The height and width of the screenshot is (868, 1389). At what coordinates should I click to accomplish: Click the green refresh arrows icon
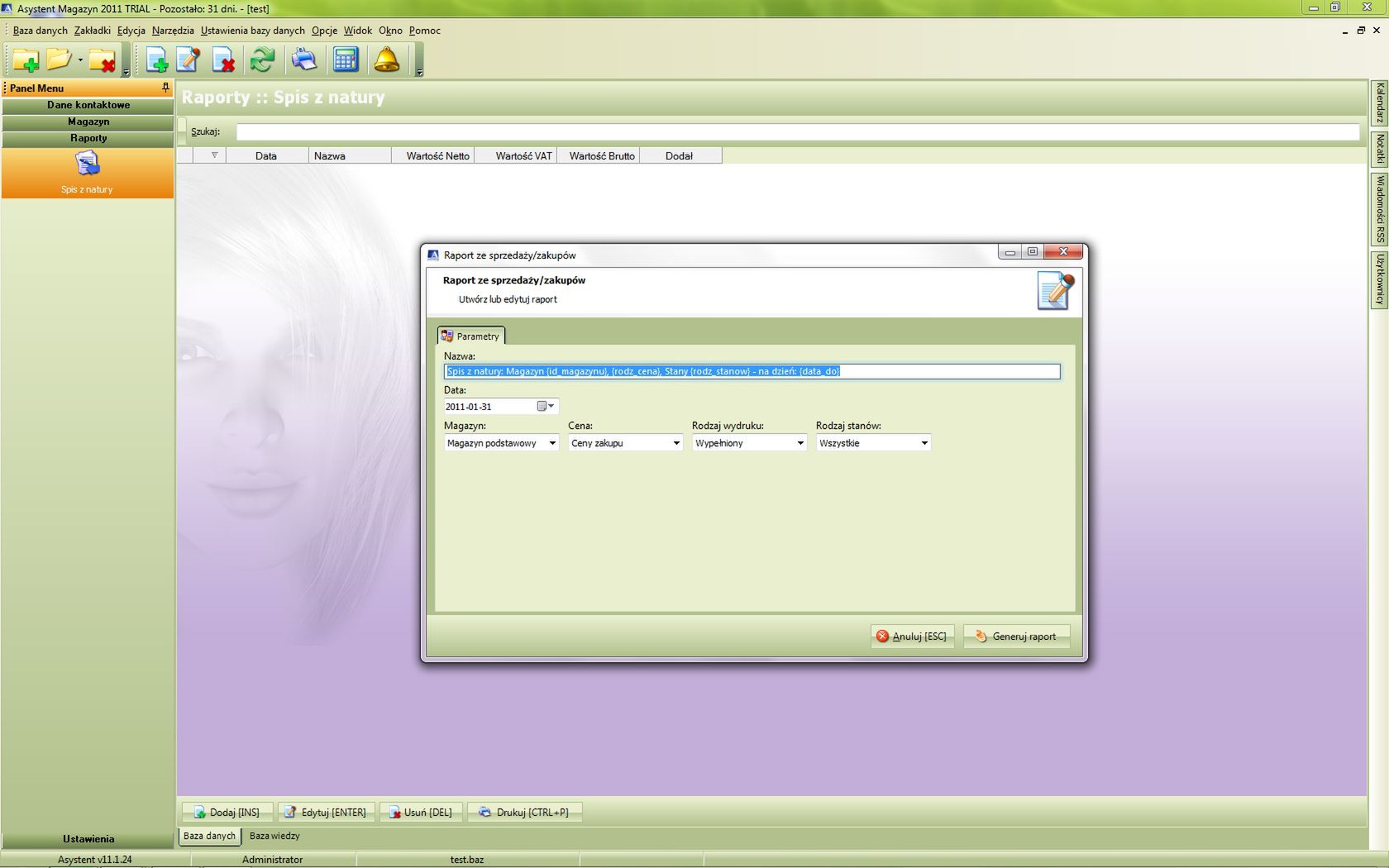tap(262, 60)
